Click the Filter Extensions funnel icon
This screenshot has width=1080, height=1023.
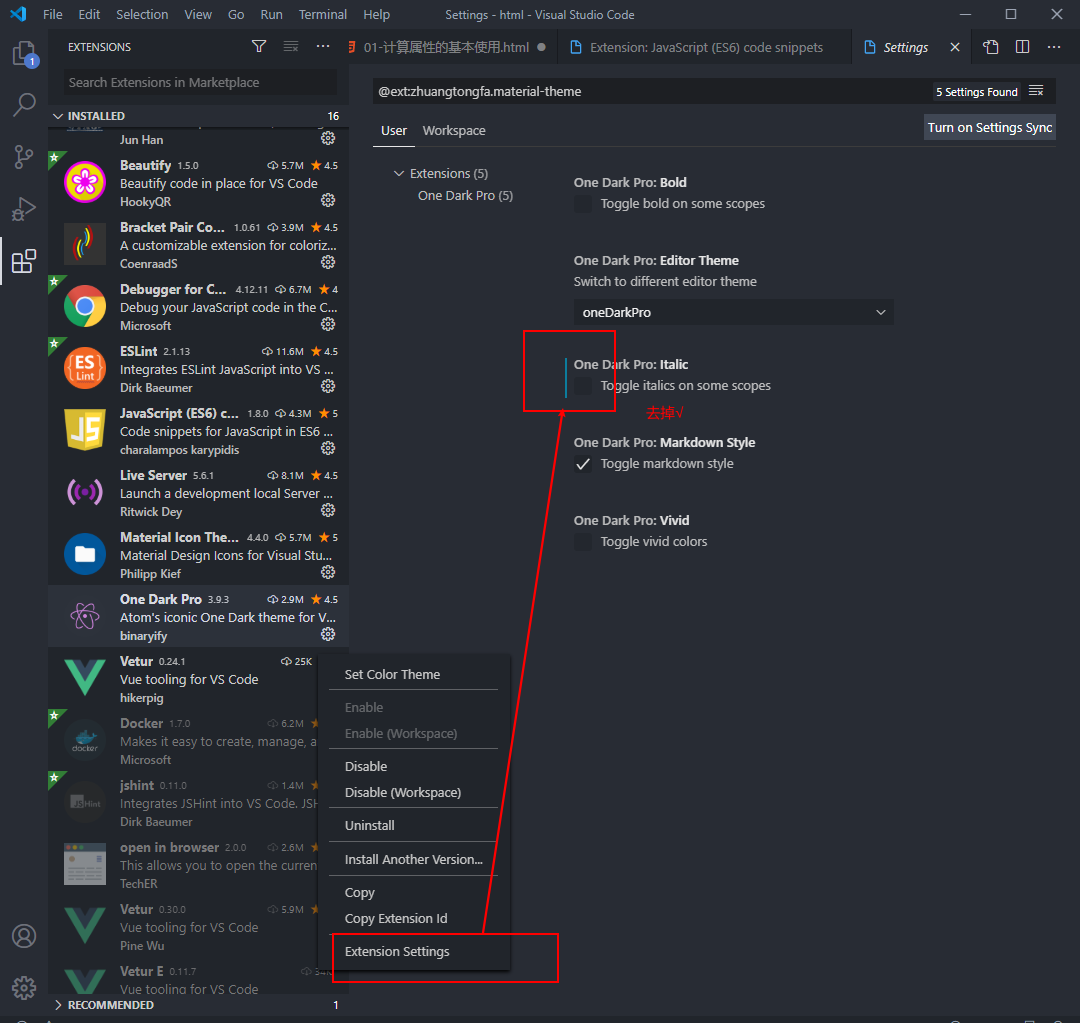259,46
